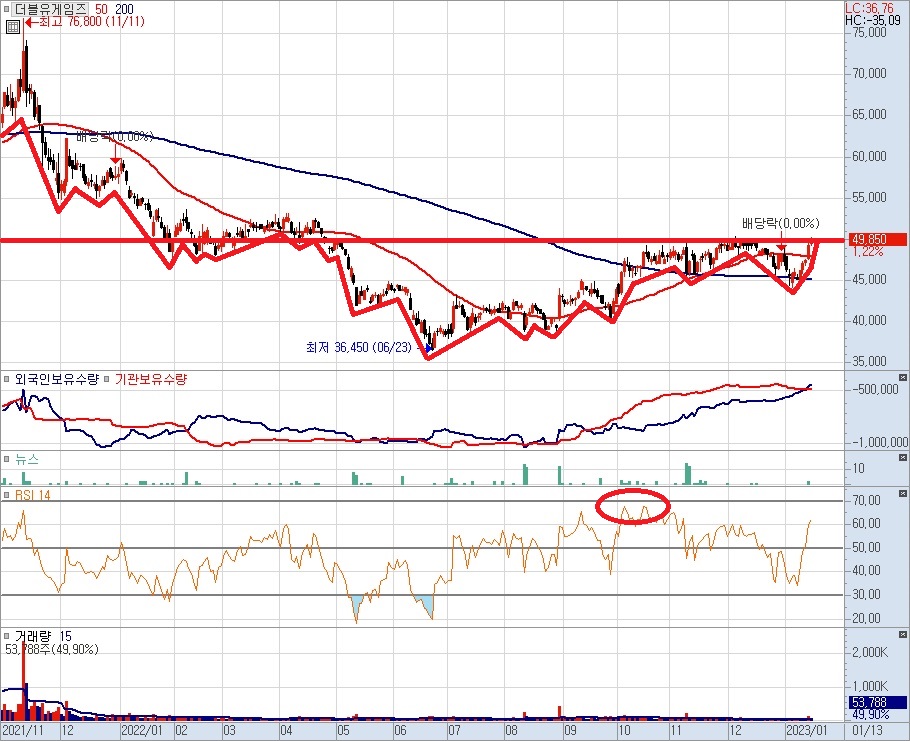The image size is (910, 741).
Task: Click the -1,000,000 holdings axis label
Action: [x=878, y=442]
